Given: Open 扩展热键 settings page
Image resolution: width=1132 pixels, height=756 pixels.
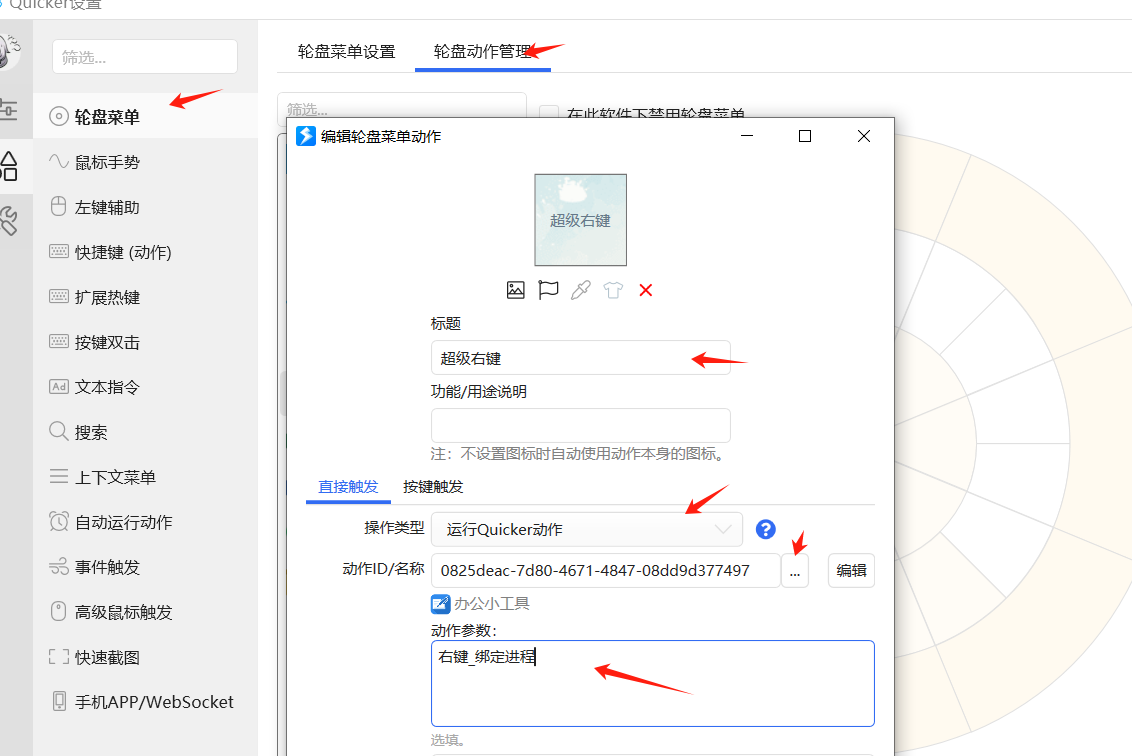Looking at the screenshot, I should (145, 297).
